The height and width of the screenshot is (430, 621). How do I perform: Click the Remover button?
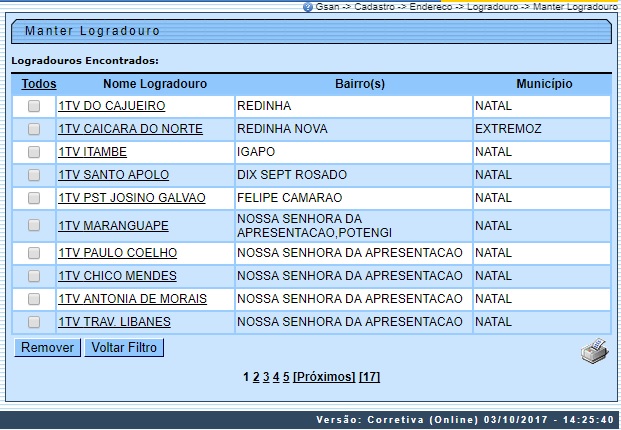tap(48, 347)
